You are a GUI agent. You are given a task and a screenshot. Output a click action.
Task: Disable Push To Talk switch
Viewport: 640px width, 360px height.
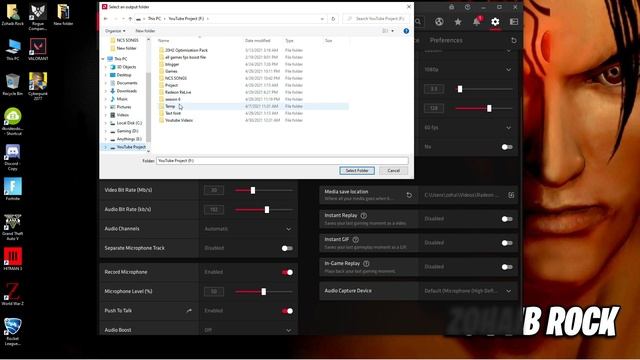[287, 311]
